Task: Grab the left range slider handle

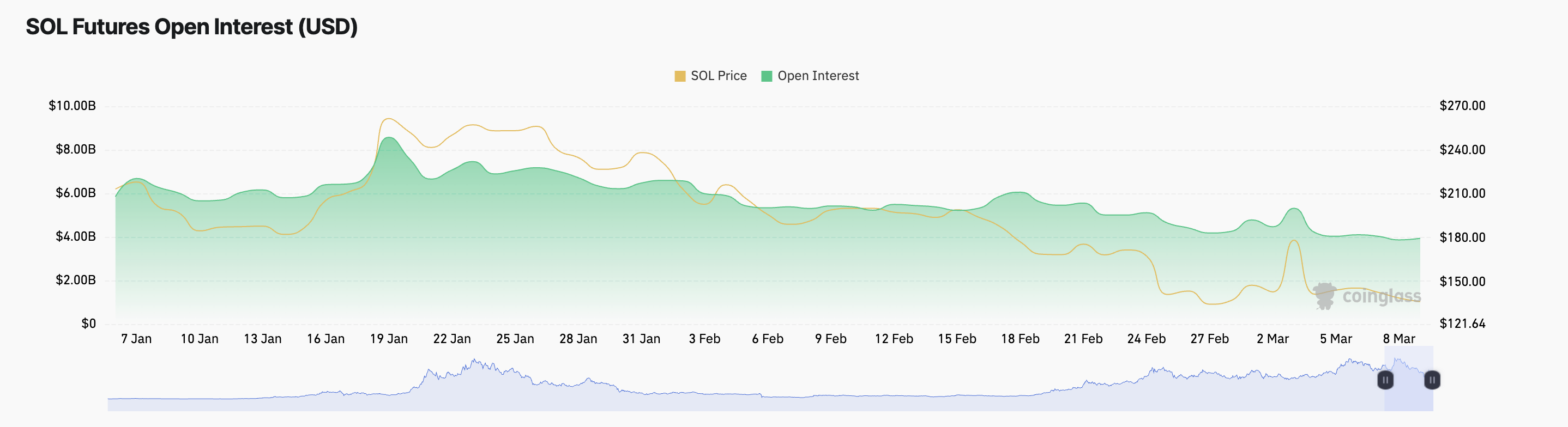Action: (1385, 380)
